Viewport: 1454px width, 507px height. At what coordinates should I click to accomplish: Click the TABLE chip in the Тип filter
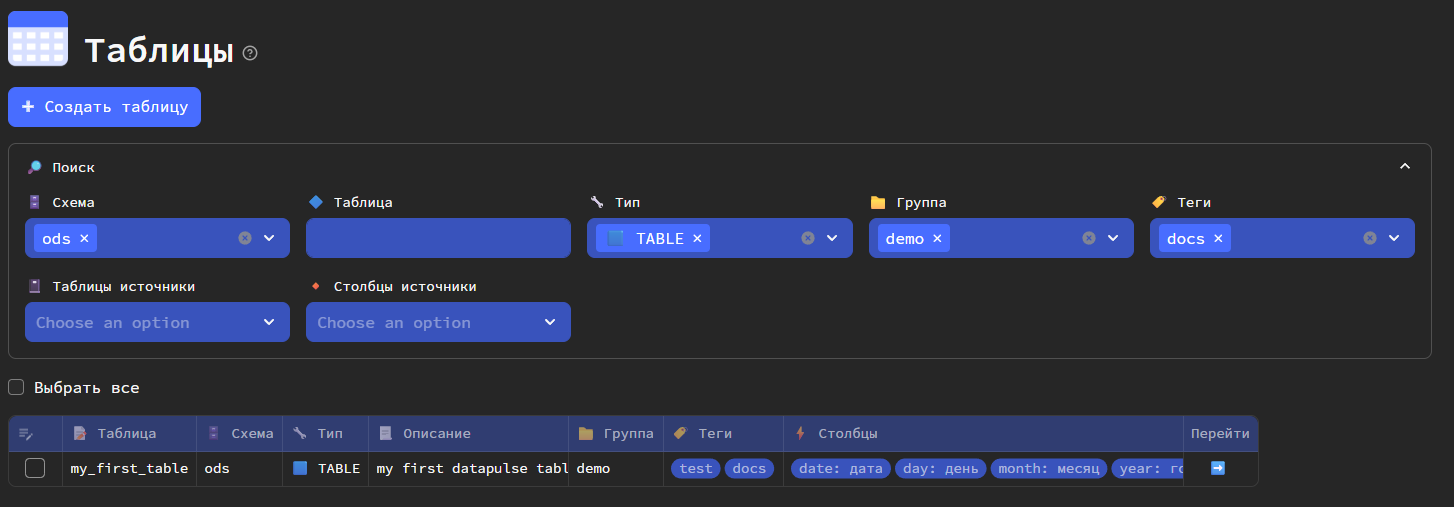click(x=654, y=238)
